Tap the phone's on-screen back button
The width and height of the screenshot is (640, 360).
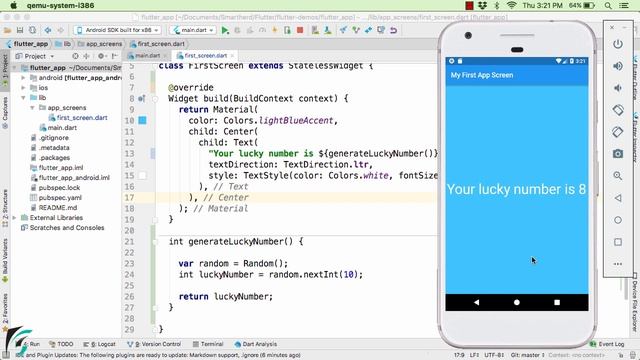[476, 302]
